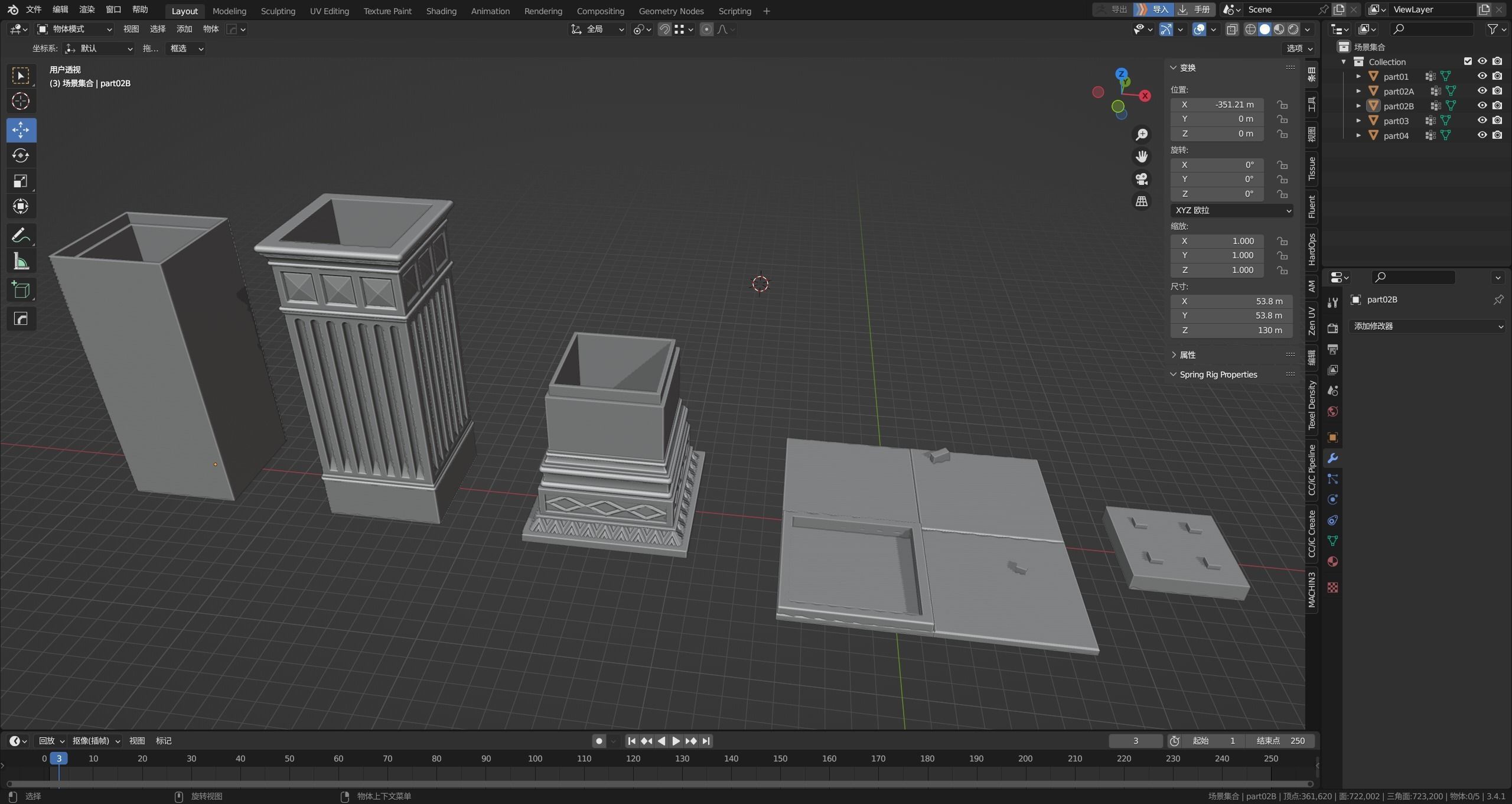The width and height of the screenshot is (1512, 804).
Task: Switch to the Sculpting workspace tab
Action: click(278, 11)
